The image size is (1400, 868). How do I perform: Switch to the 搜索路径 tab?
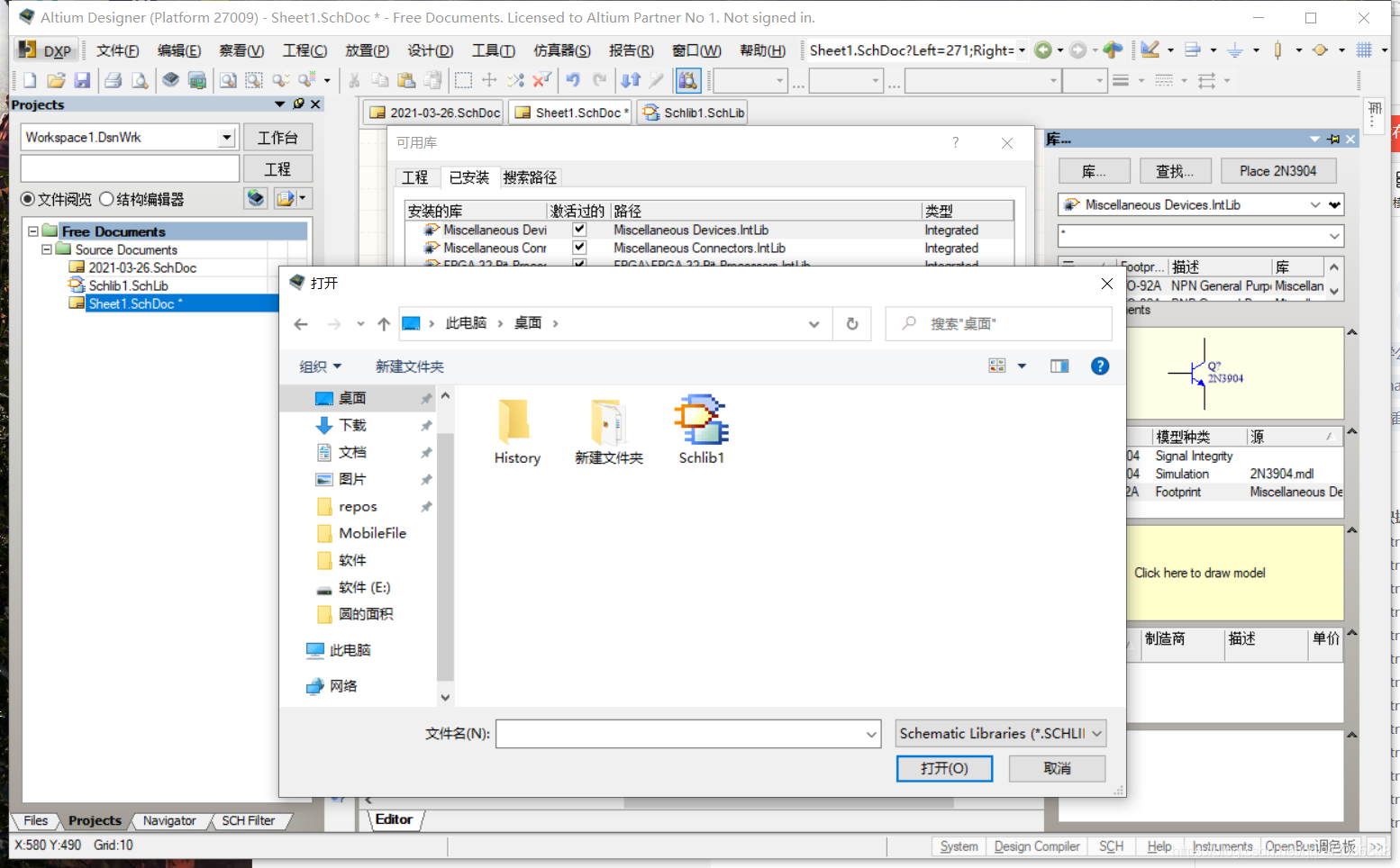(530, 177)
